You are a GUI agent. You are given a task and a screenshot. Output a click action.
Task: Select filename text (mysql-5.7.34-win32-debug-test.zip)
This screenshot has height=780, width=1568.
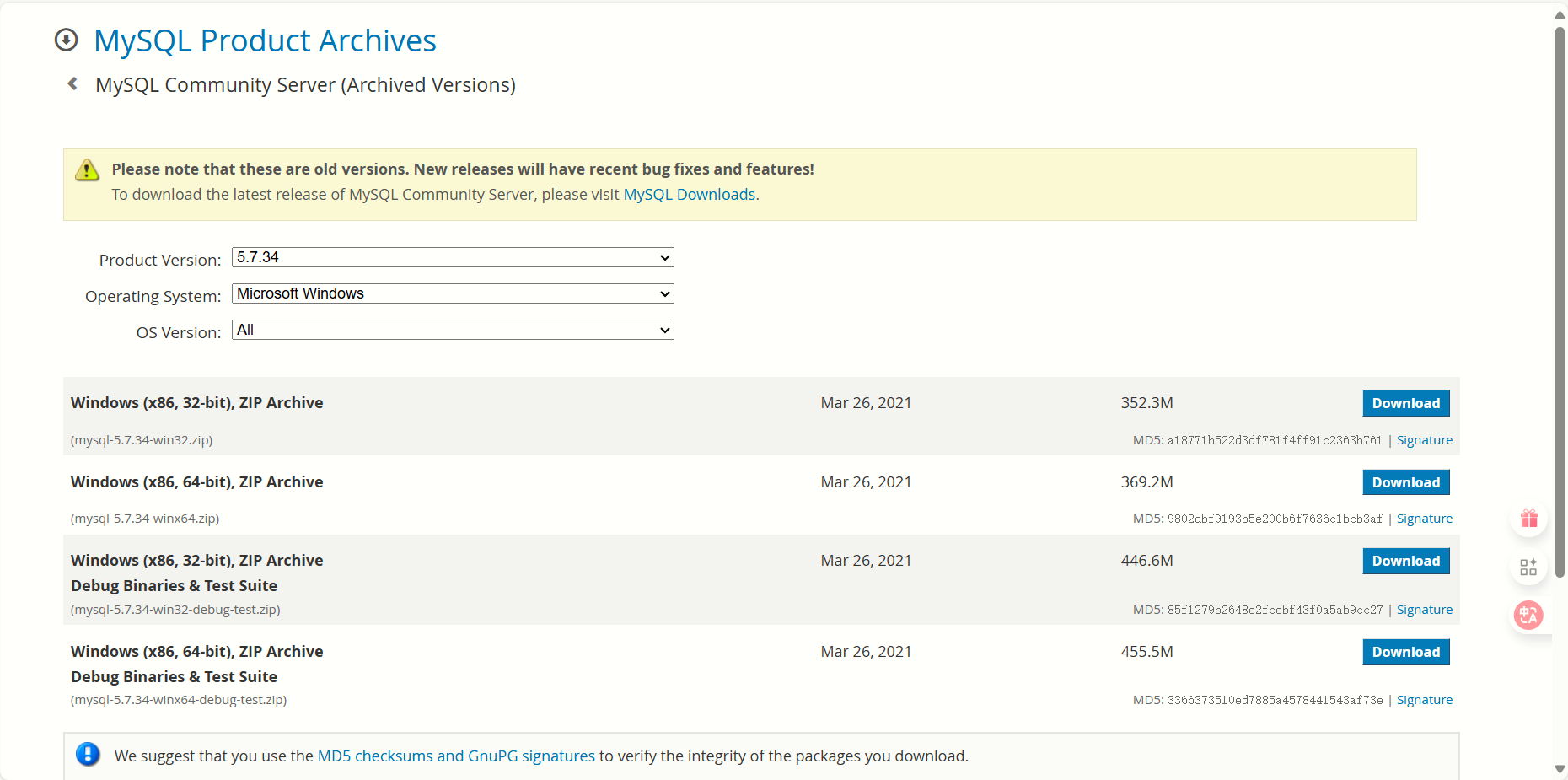(175, 610)
